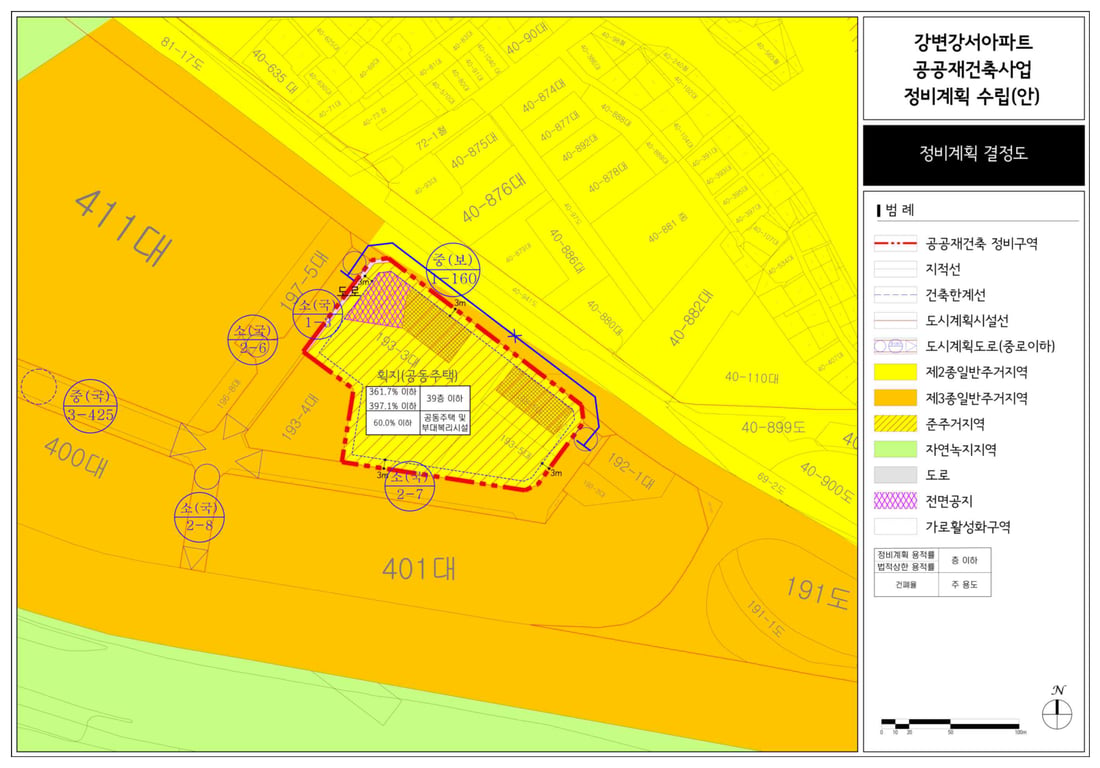The height and width of the screenshot is (768, 1100).
Task: Click the blue X mark on blue line
Action: [516, 336]
